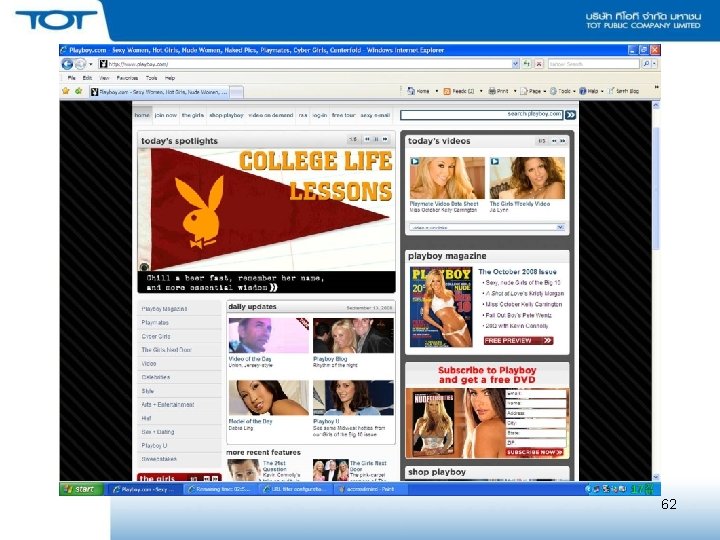This screenshot has height=540, width=720.
Task: Click the SUBSCRIBE NOW button
Action: pos(535,452)
